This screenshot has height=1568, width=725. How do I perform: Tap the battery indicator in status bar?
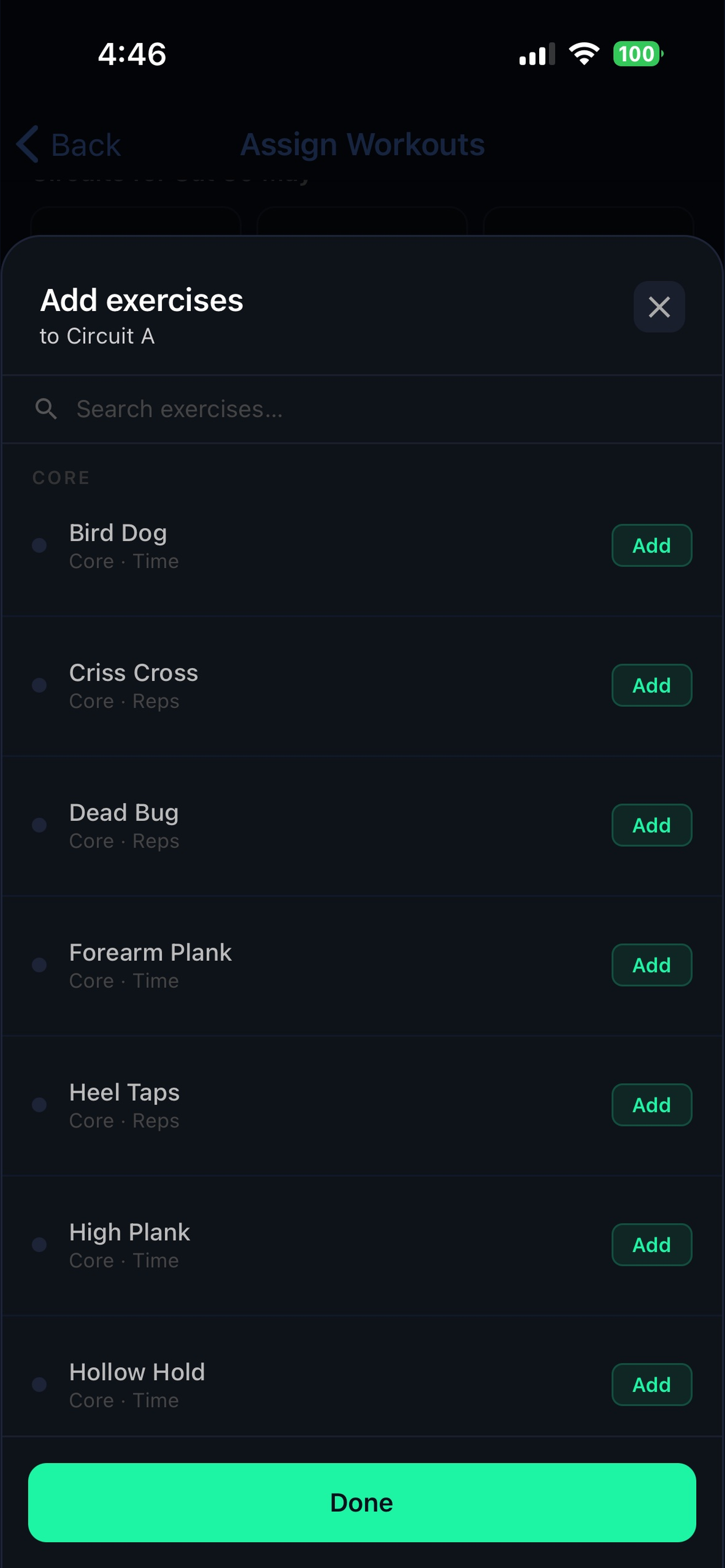click(x=638, y=54)
